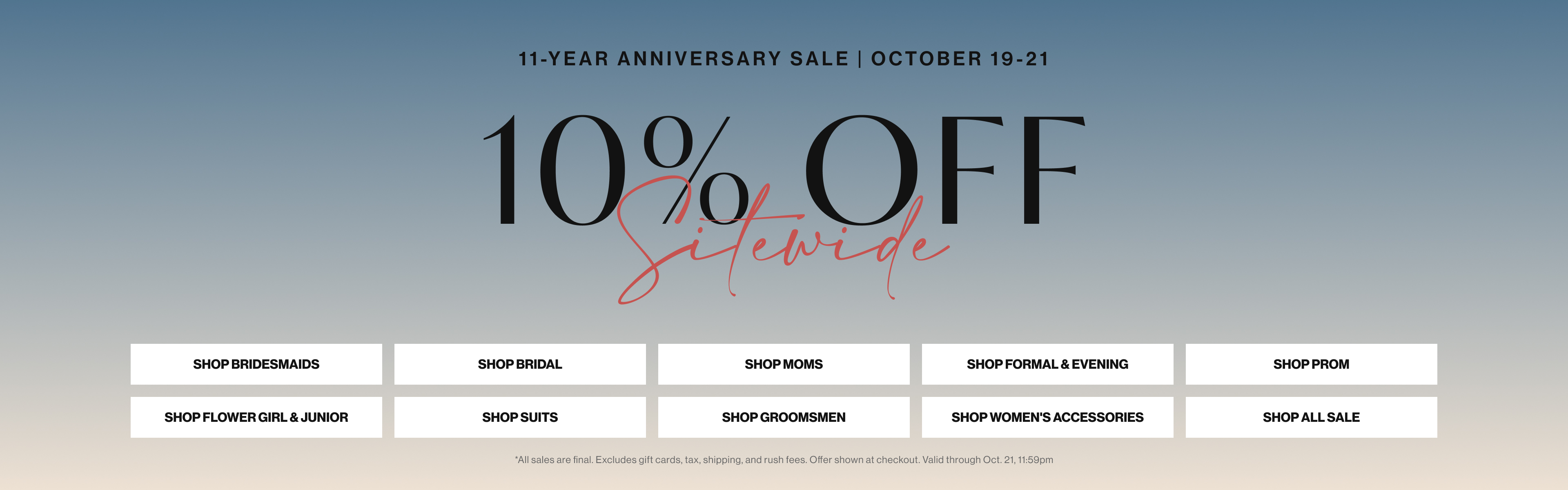Select the Shop Groomsmen button
Viewport: 1568px width, 490px height.
coord(784,417)
